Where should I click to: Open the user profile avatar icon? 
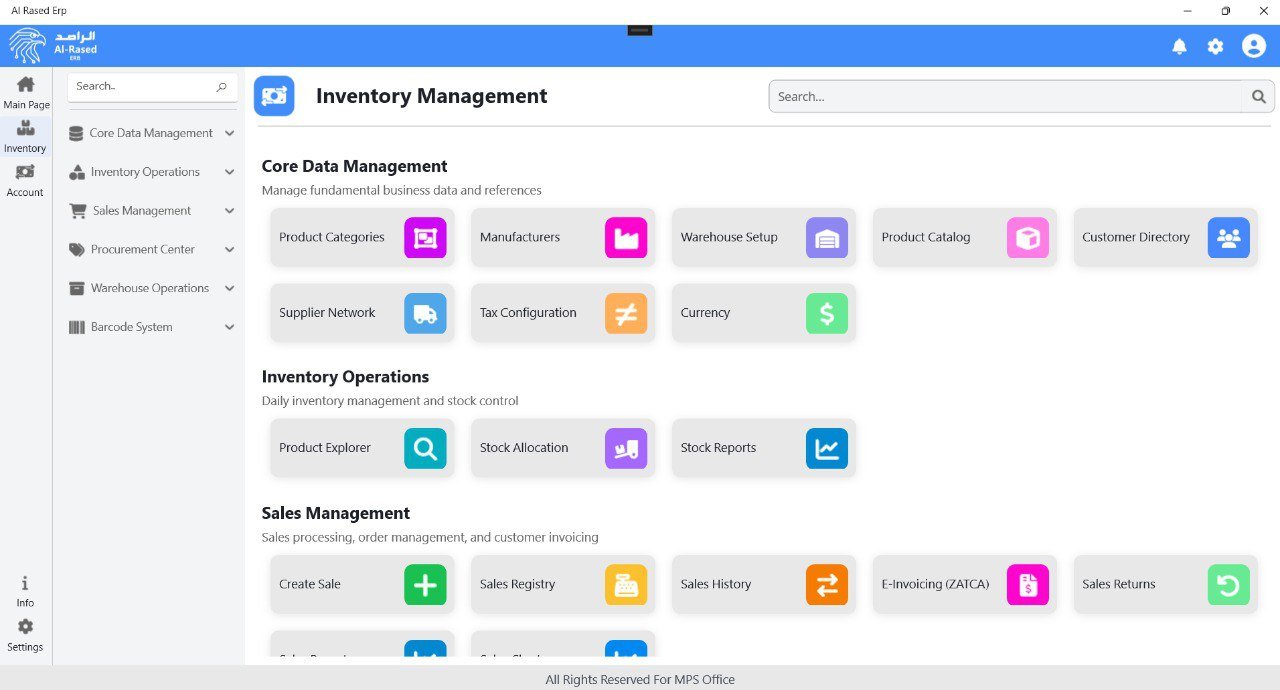1253,46
